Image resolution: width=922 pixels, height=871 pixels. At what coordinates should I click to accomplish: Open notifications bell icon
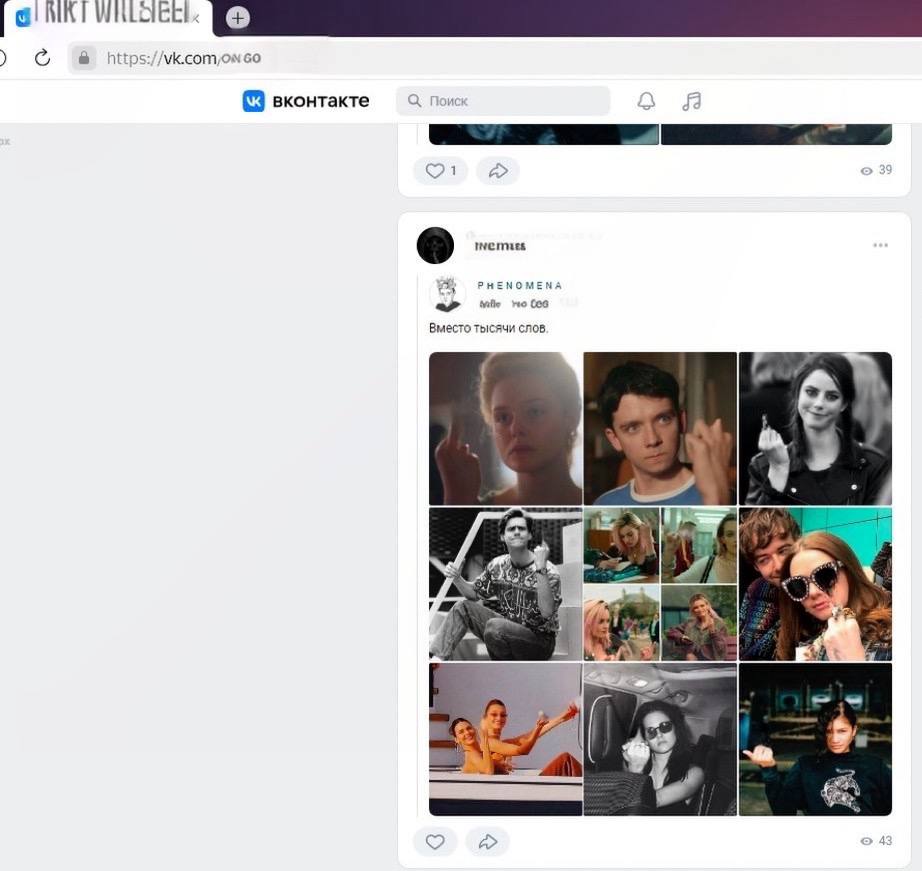coord(647,101)
